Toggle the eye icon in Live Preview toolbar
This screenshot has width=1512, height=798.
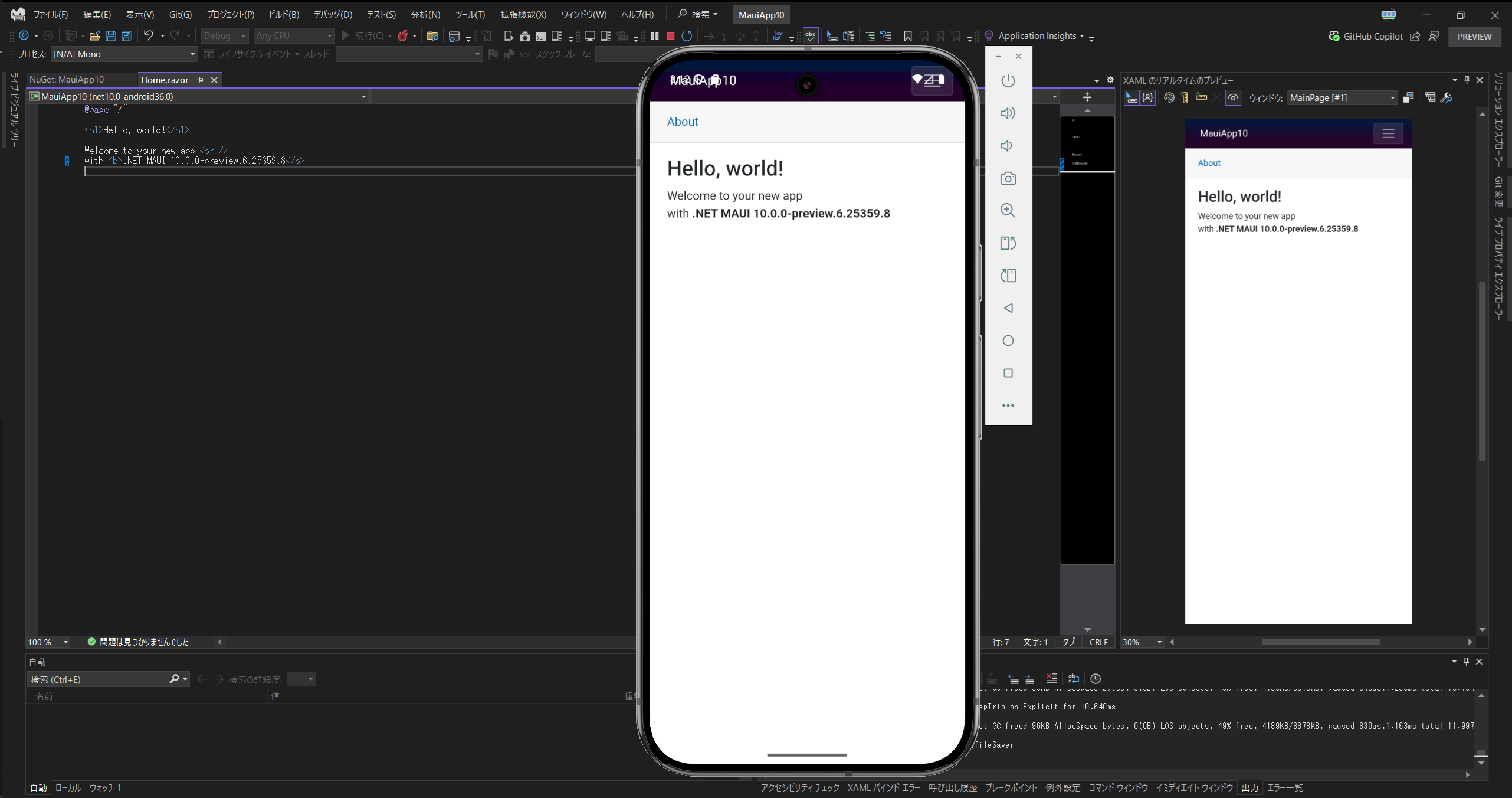coord(1233,98)
